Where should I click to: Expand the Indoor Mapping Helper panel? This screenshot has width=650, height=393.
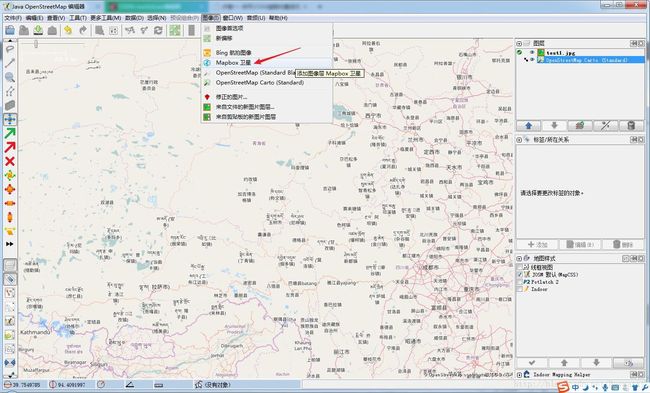[x=519, y=375]
